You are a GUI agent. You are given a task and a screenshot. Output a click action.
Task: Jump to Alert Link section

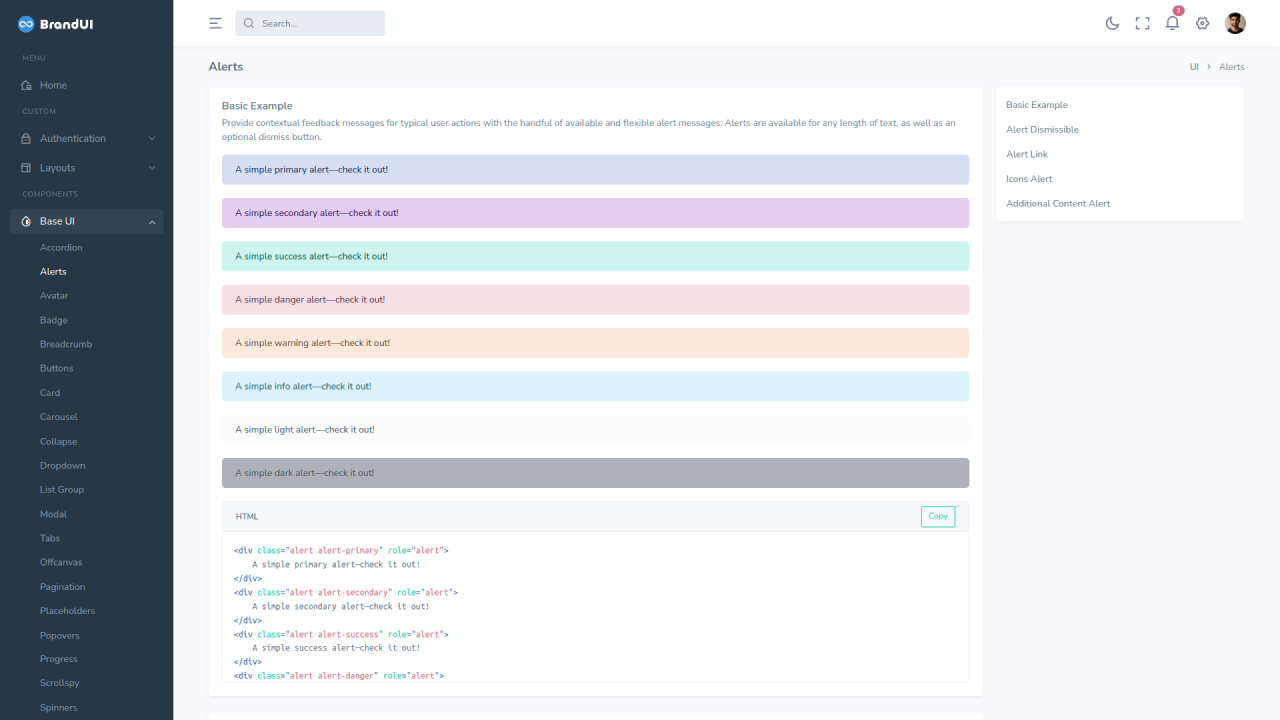coord(1027,154)
